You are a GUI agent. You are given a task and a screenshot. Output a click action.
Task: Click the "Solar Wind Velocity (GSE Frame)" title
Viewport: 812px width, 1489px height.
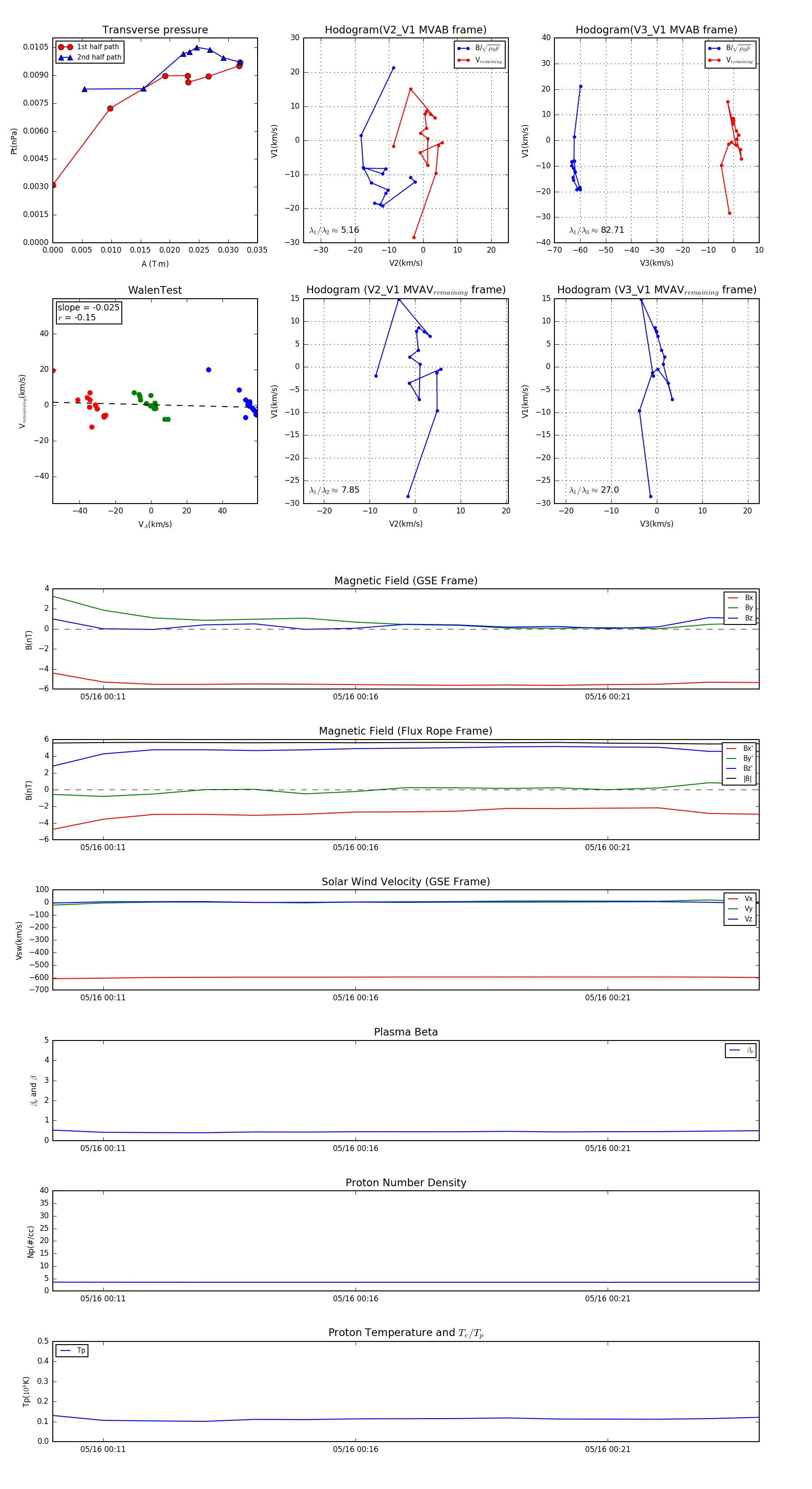point(406,882)
